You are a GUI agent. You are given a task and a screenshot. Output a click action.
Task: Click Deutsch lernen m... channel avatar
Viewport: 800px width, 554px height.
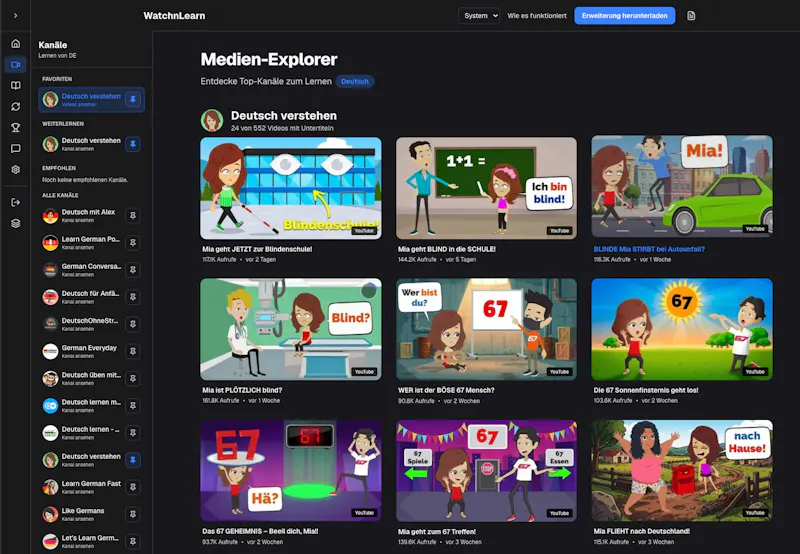pyautogui.click(x=50, y=406)
